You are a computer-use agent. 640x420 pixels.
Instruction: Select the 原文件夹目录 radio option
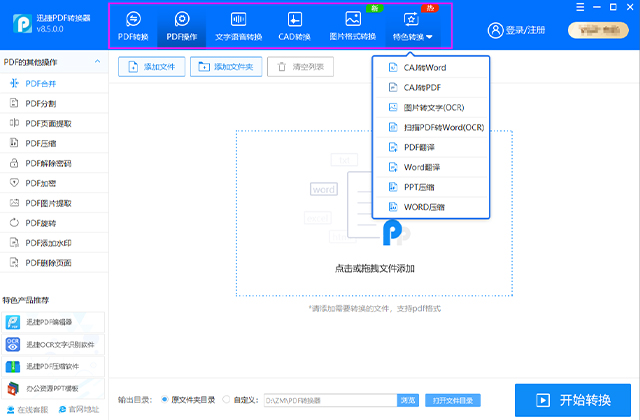pyautogui.click(x=164, y=400)
